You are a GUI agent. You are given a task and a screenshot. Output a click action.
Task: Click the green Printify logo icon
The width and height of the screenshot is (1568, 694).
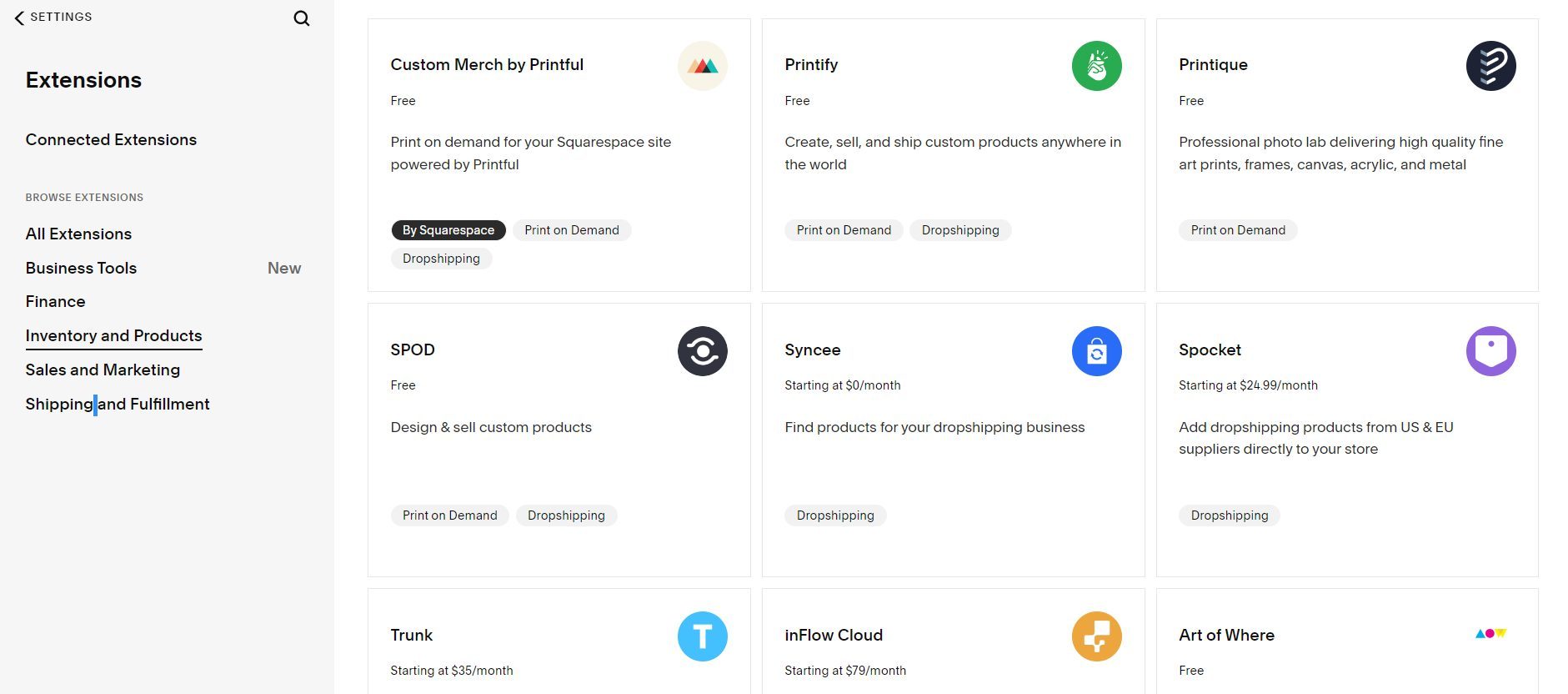1096,66
